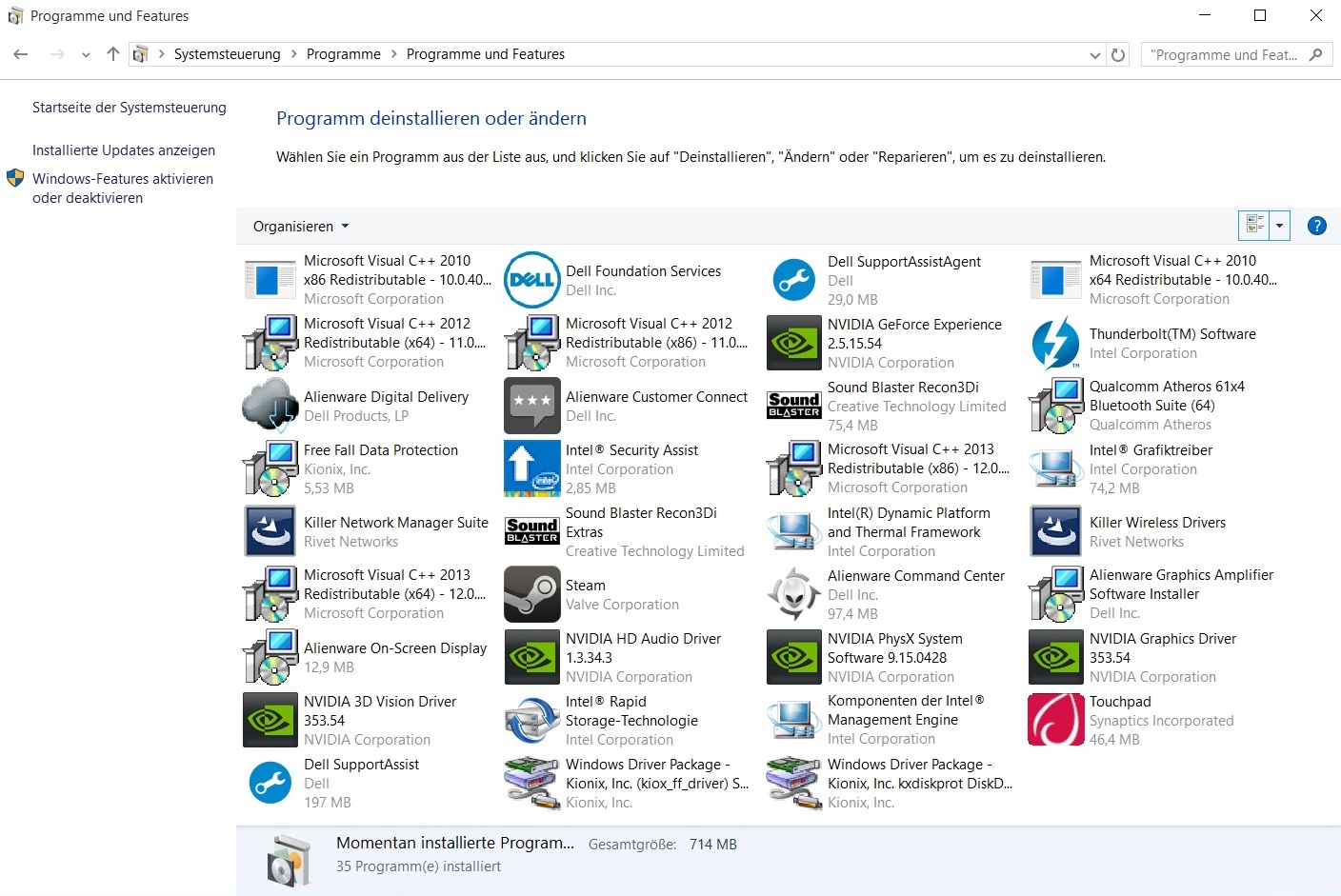
Task: Select the Kionix kiox_ff_driver package icon
Action: click(531, 783)
